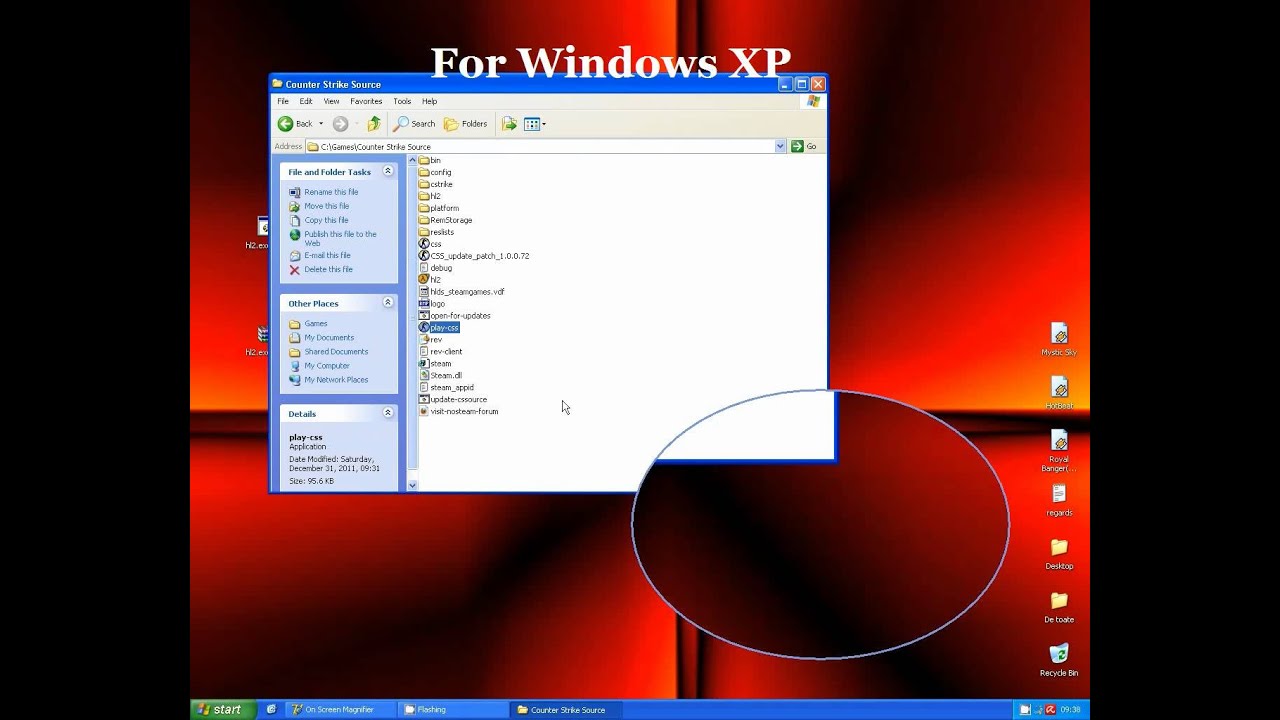Select the hlds_steamgames.vdf file icon
The height and width of the screenshot is (720, 1280).
tap(423, 292)
